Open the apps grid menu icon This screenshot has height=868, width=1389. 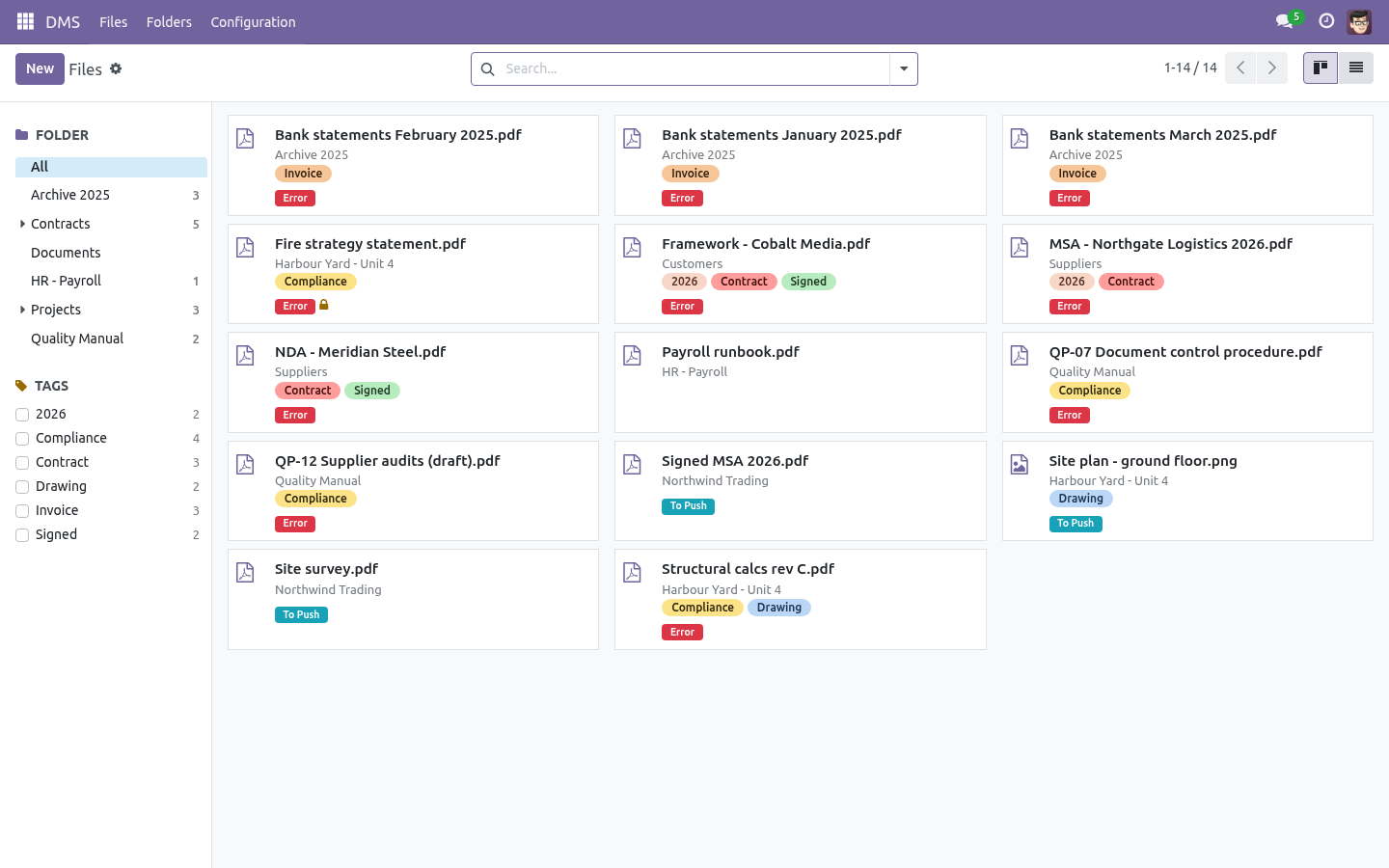pos(26,21)
